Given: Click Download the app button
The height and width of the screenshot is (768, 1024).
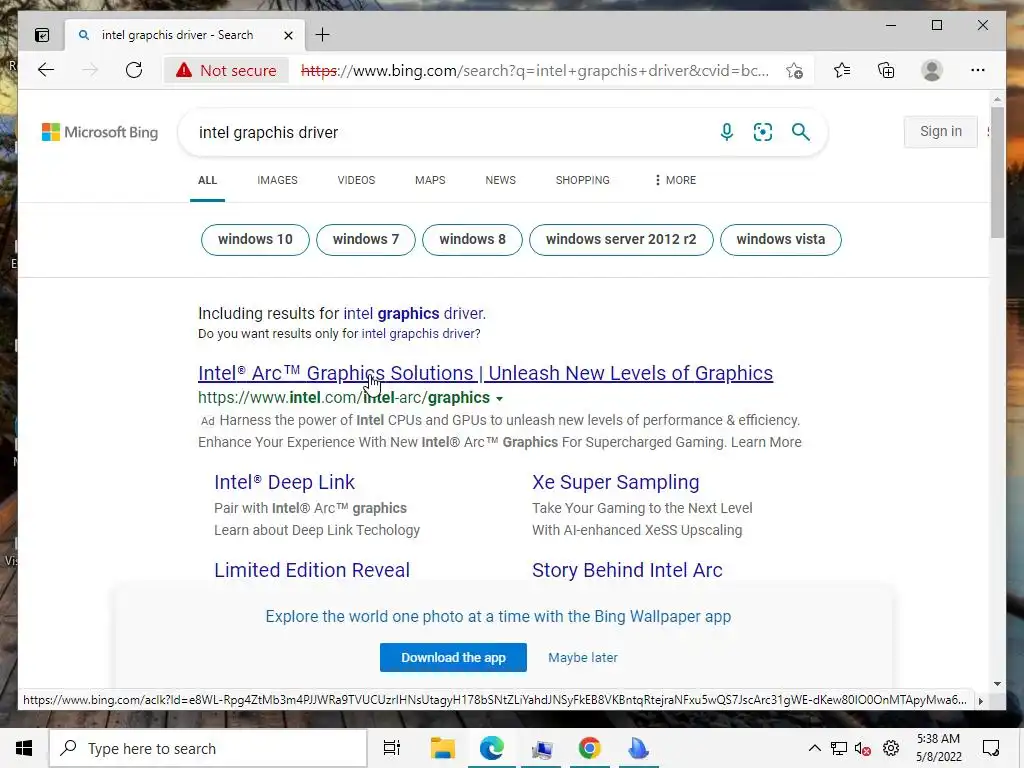Looking at the screenshot, I should pos(453,658).
